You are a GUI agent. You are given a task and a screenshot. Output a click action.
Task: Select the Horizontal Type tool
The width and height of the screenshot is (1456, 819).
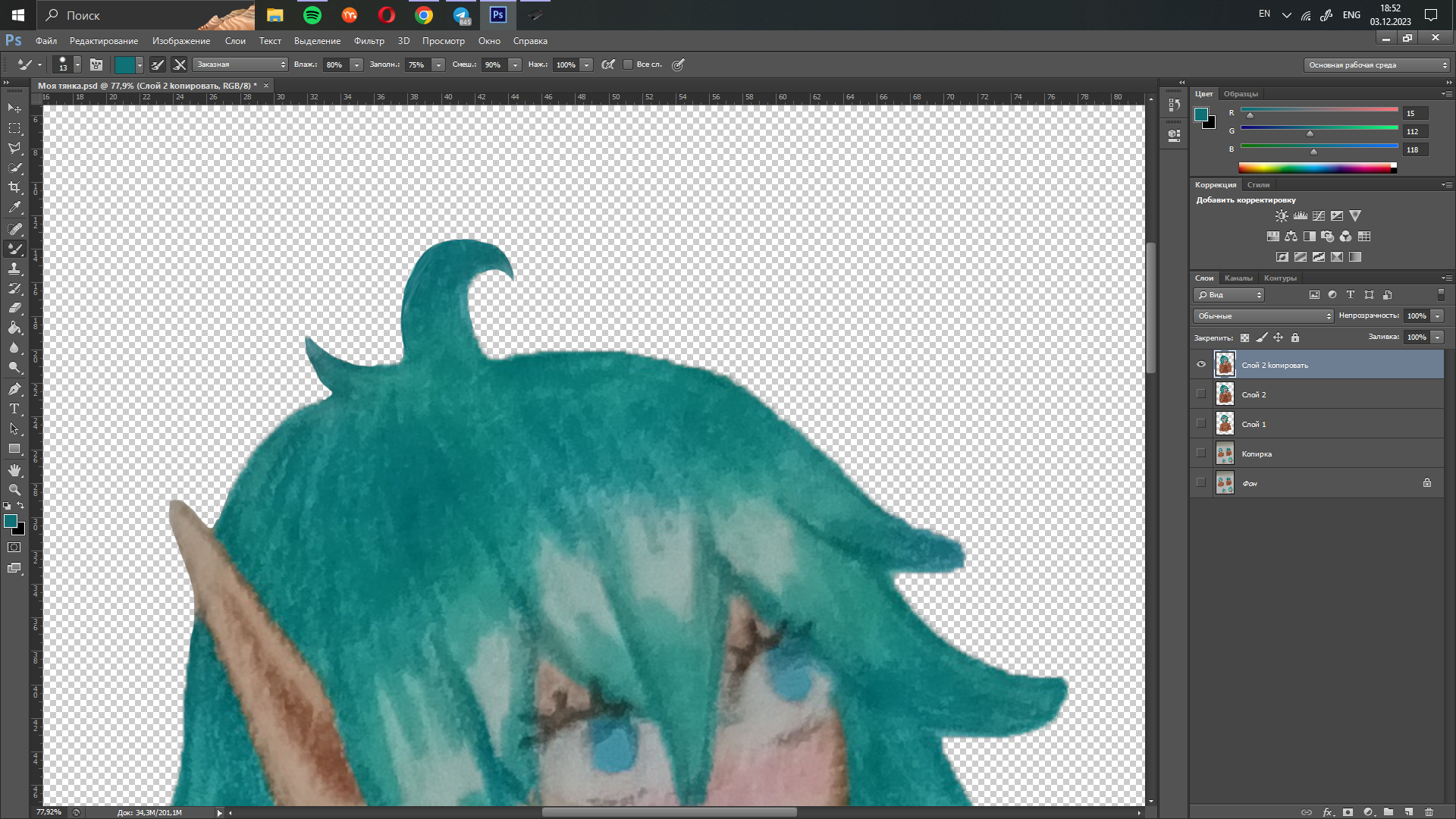(14, 409)
